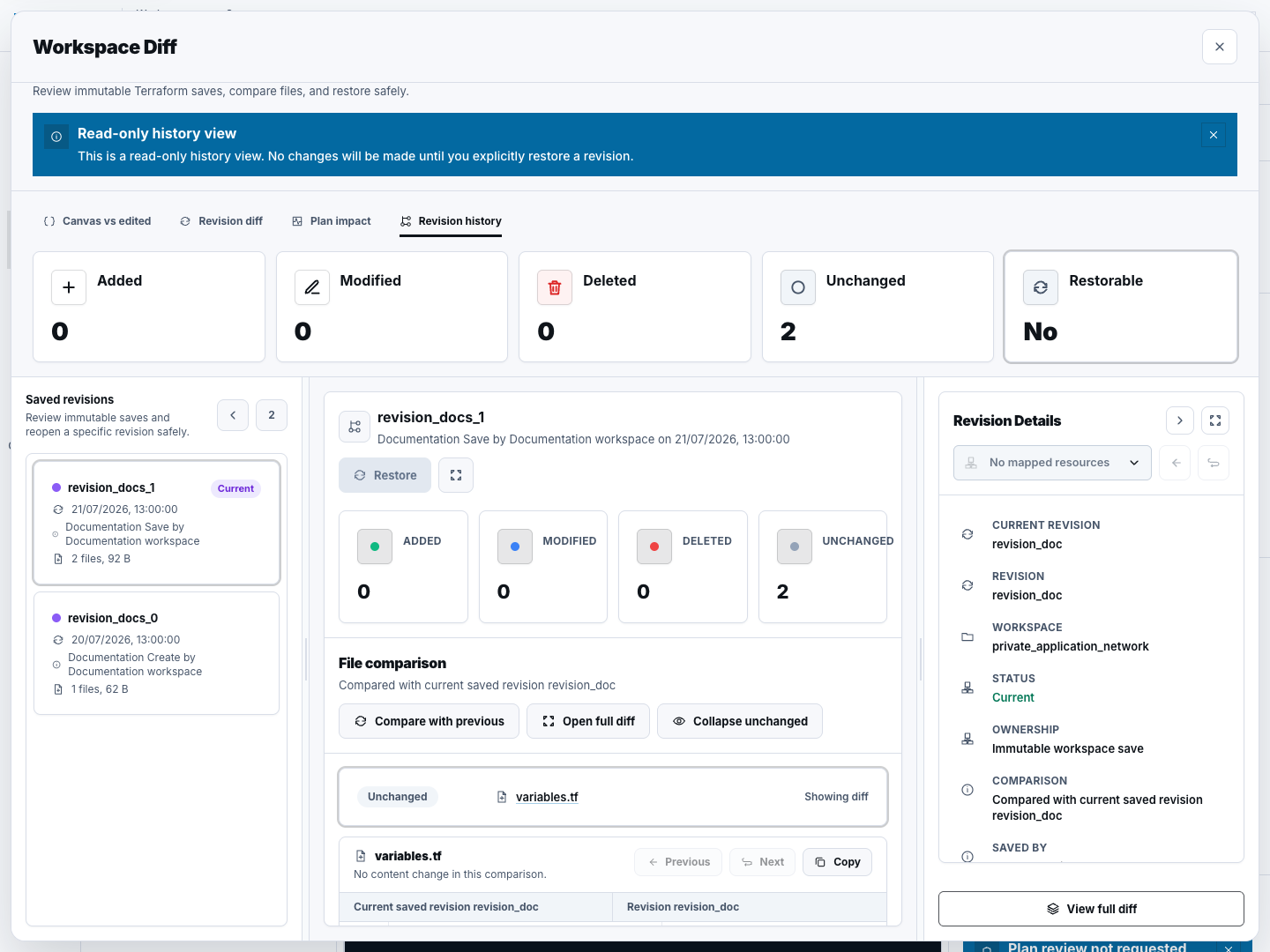Image resolution: width=1270 pixels, height=952 pixels.
Task: Click the branch icon beside the revision_docs_1 heading
Action: pos(355,427)
